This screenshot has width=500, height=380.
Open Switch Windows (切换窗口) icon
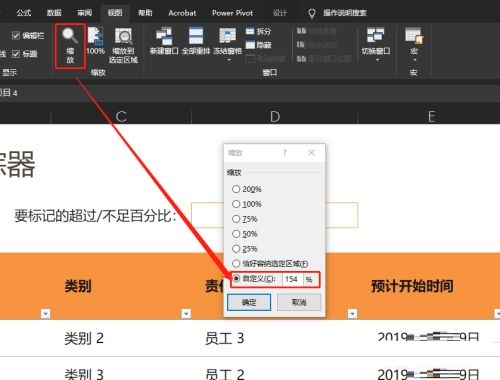[376, 42]
